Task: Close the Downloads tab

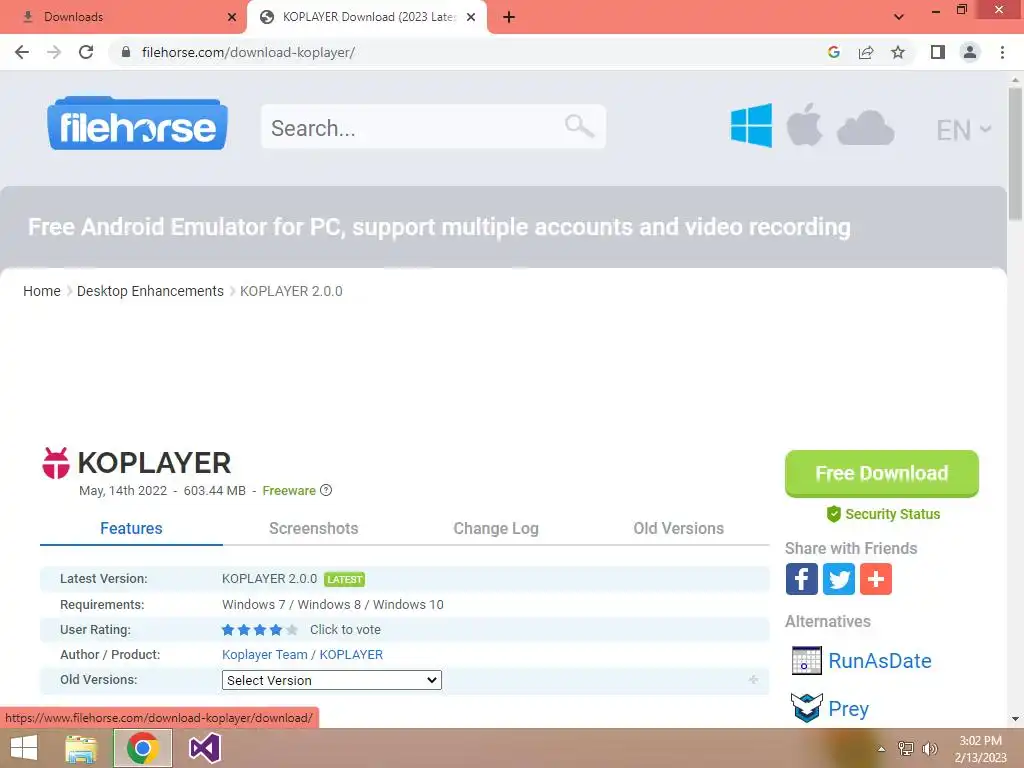Action: pyautogui.click(x=232, y=17)
